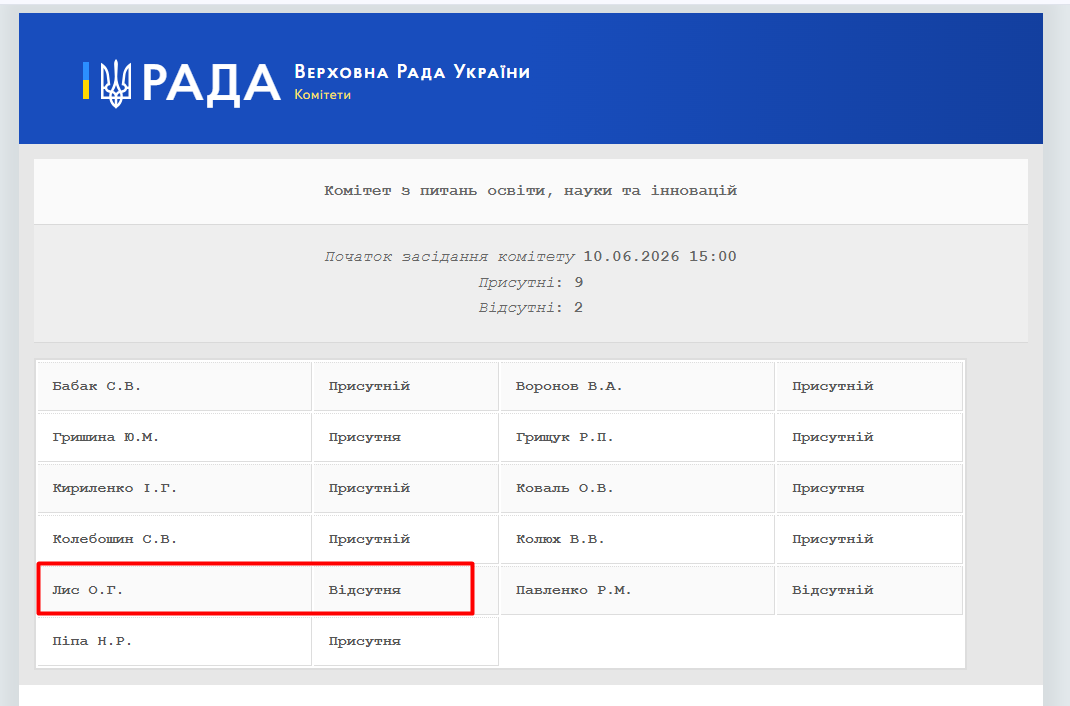
Task: Select committee title Комітет з питань освіти
Action: tap(530, 191)
